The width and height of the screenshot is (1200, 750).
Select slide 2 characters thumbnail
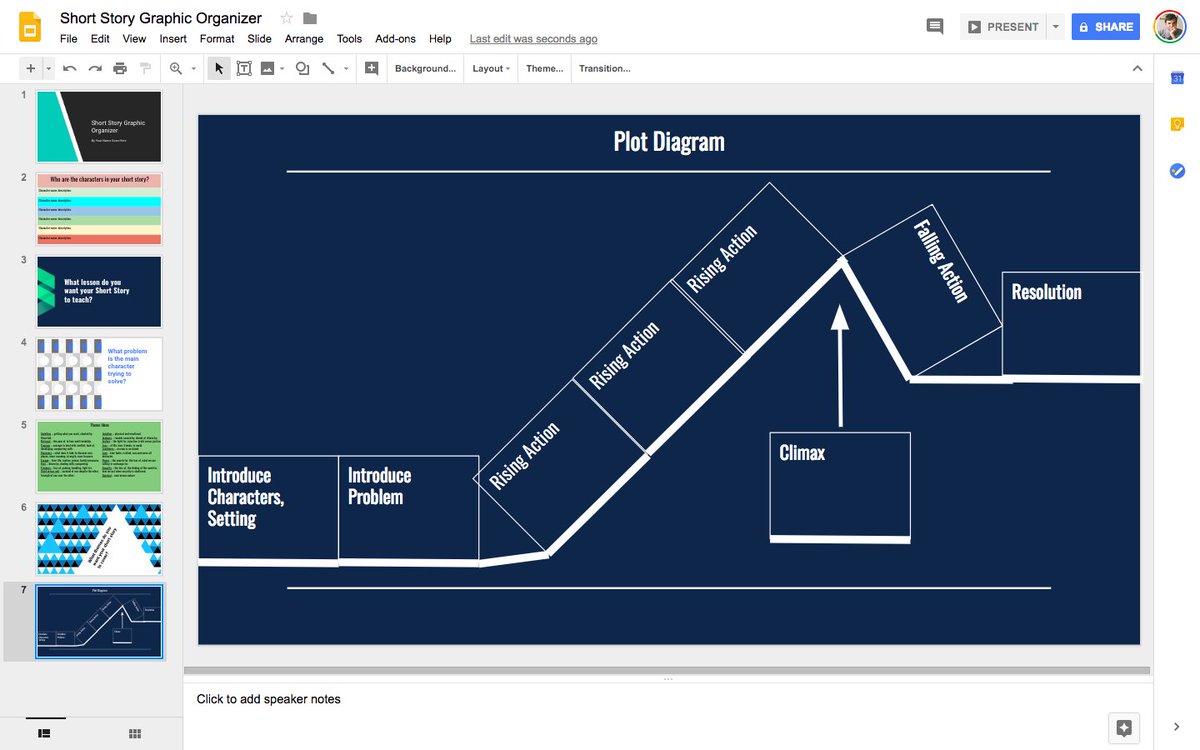(99, 209)
